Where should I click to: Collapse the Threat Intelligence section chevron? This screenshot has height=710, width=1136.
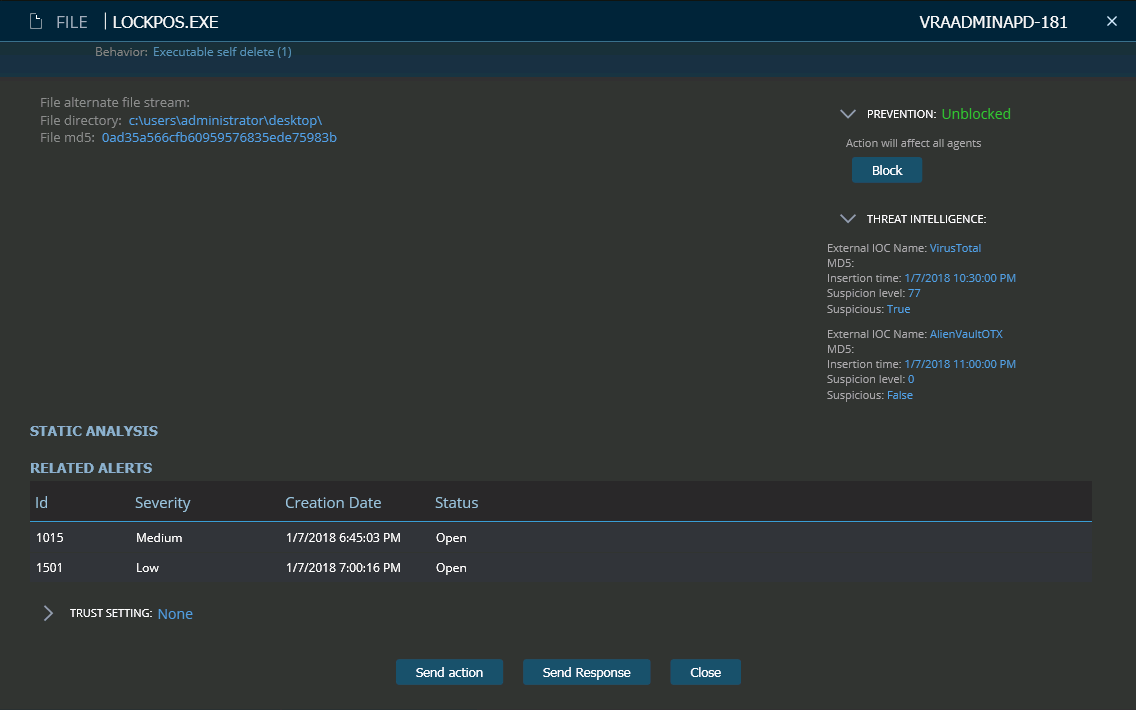click(848, 218)
